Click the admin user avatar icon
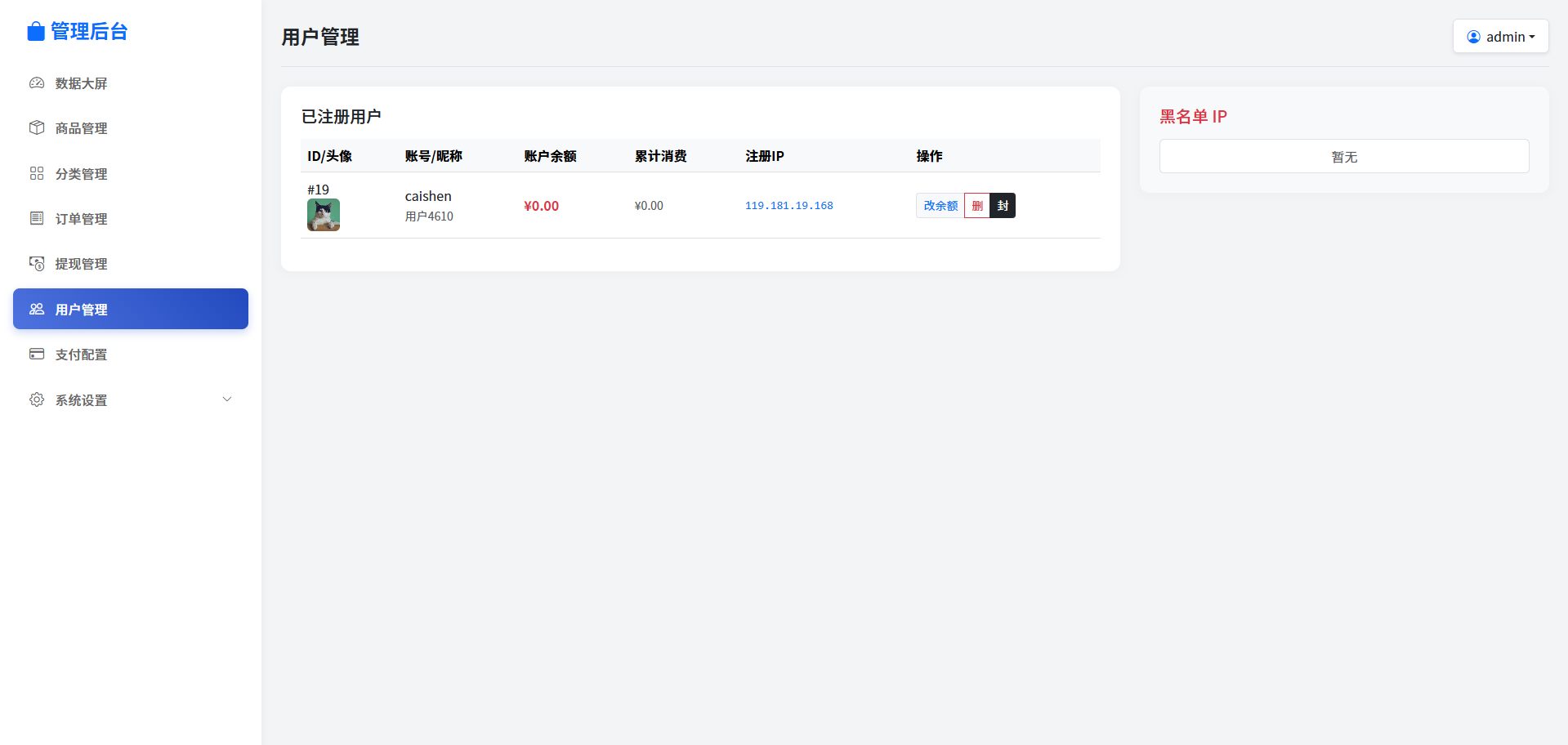 pos(1473,37)
